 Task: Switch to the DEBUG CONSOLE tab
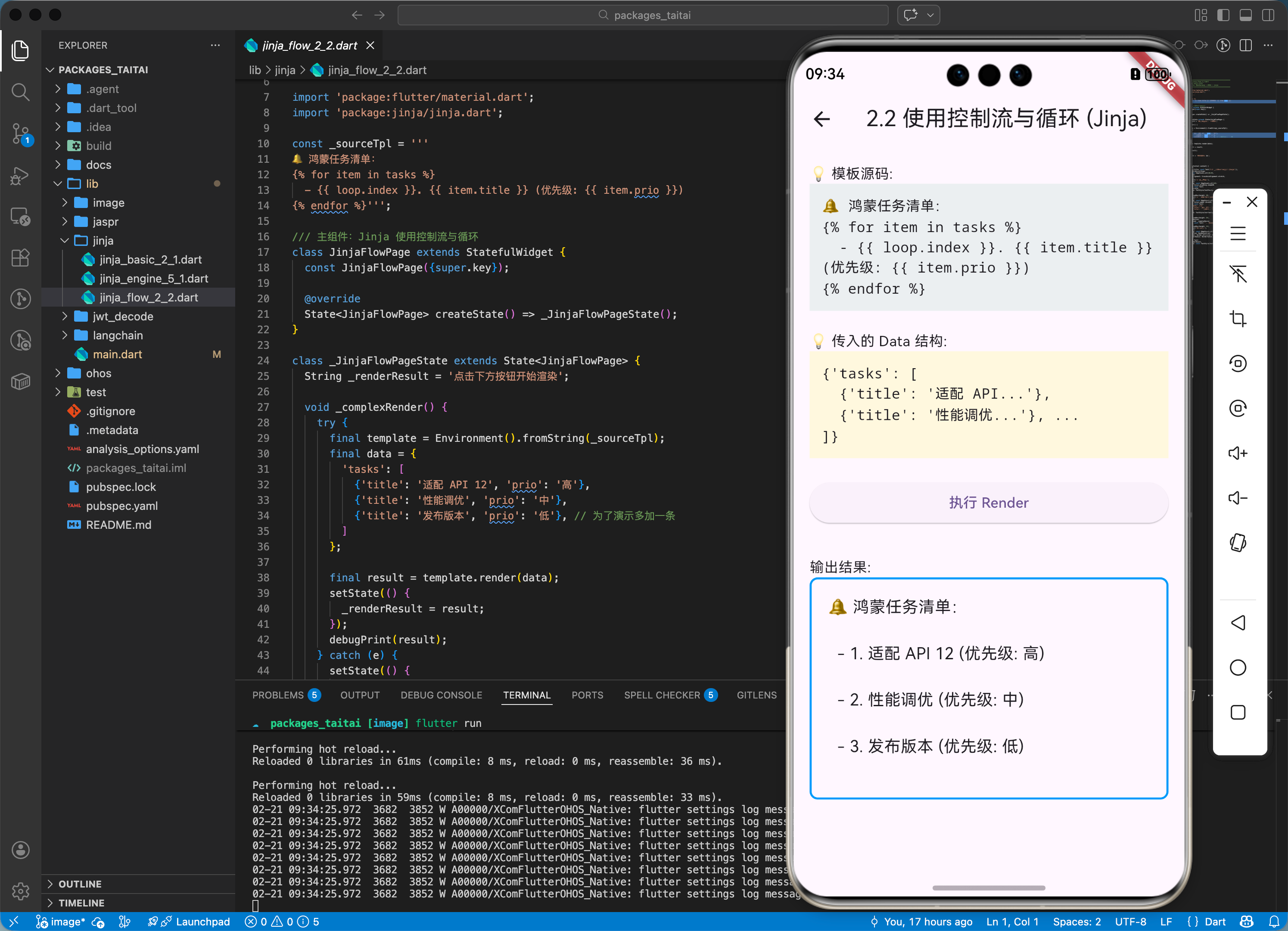[x=441, y=695]
